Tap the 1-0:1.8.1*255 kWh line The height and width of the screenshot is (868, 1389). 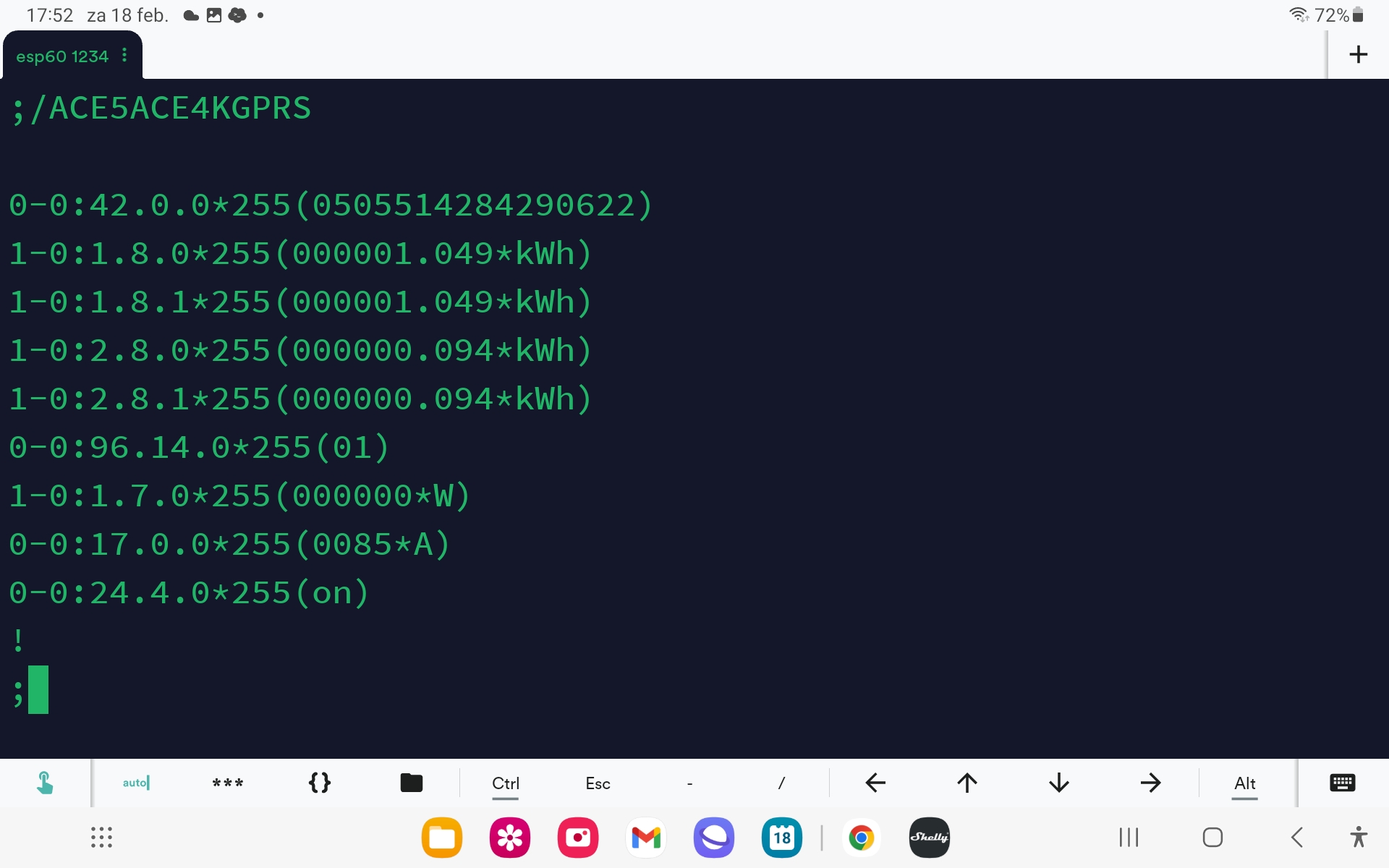point(300,302)
